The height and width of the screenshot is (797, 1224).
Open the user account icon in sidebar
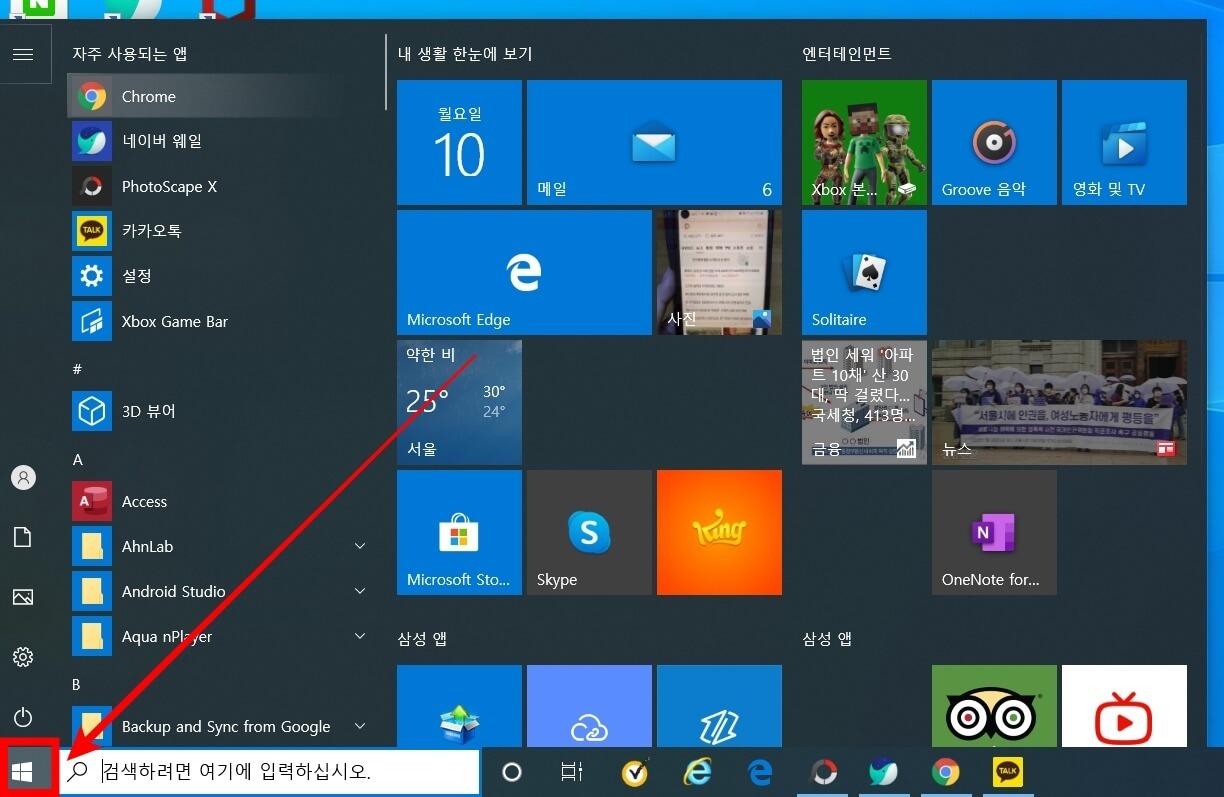[23, 477]
